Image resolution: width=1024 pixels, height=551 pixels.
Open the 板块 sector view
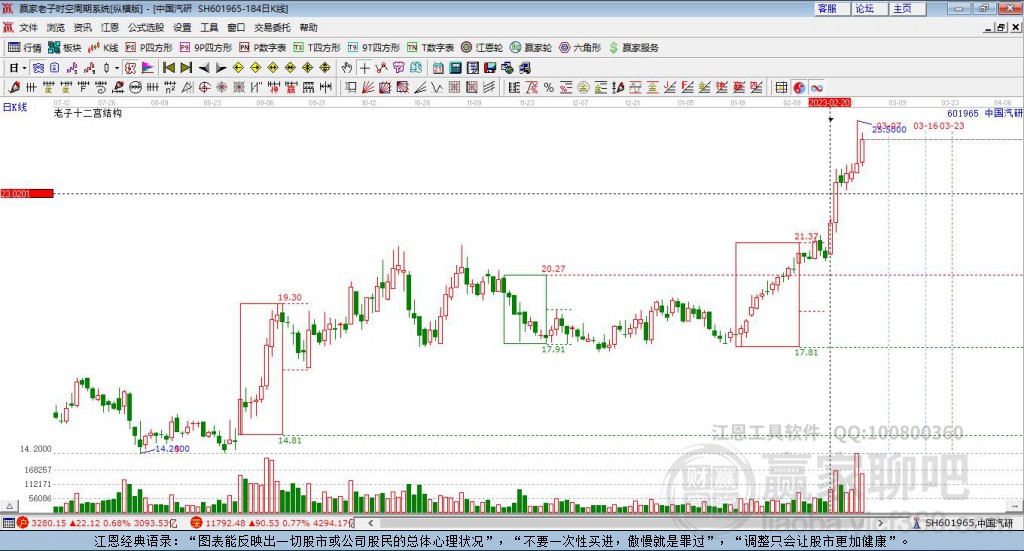pos(65,48)
